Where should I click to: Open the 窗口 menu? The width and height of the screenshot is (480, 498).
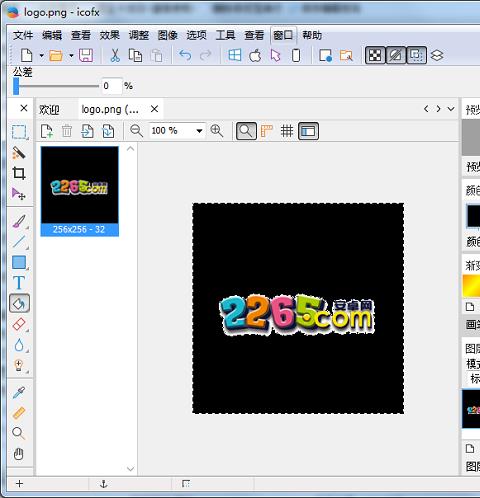click(283, 35)
